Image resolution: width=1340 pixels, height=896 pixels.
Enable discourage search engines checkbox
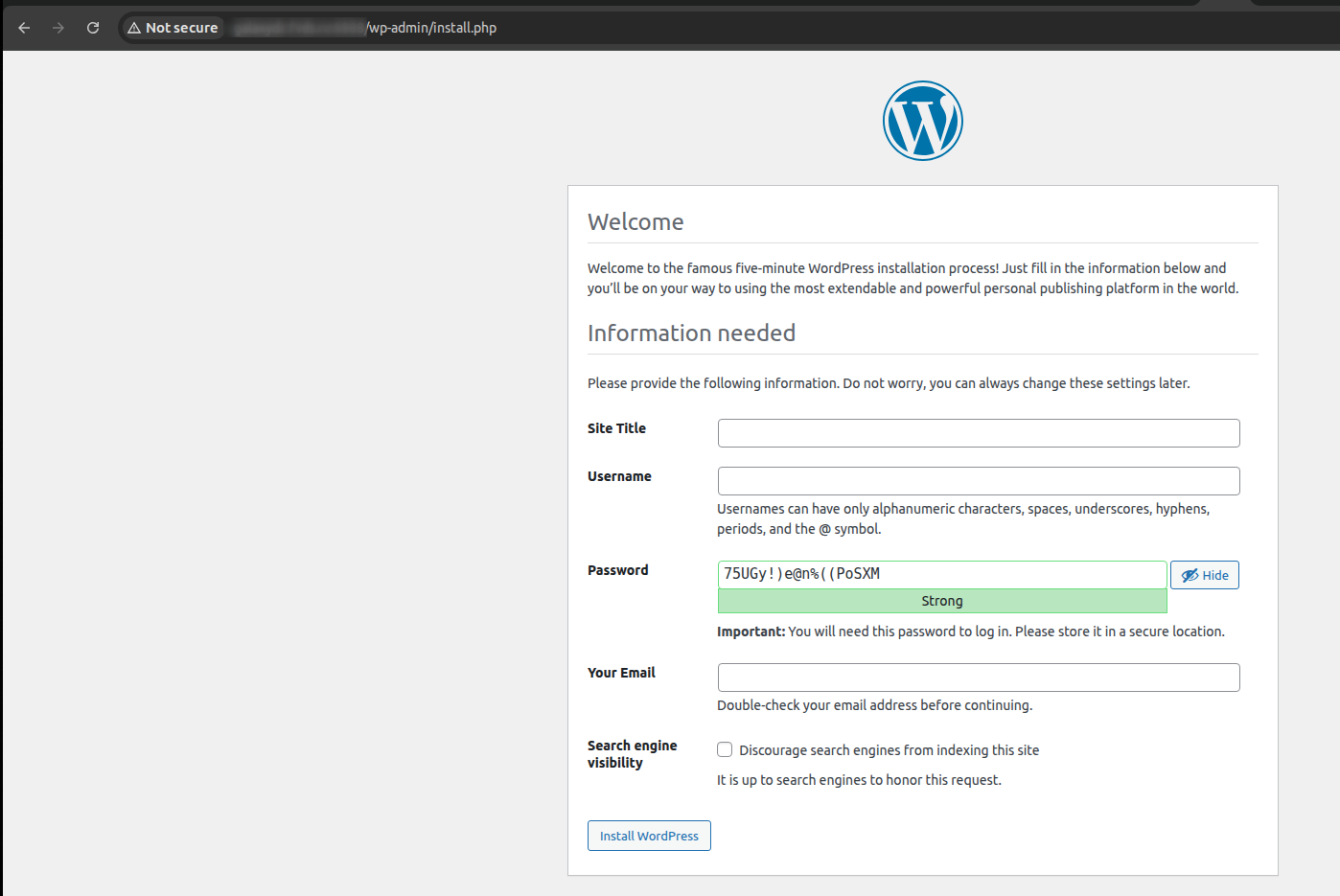725,749
